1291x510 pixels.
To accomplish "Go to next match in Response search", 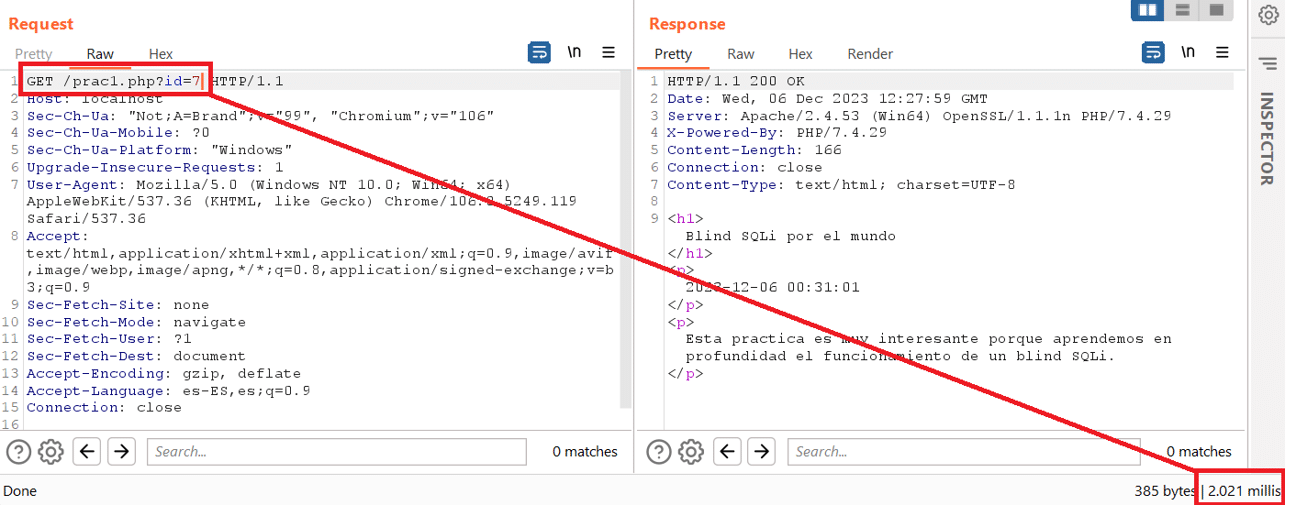I will [x=762, y=452].
